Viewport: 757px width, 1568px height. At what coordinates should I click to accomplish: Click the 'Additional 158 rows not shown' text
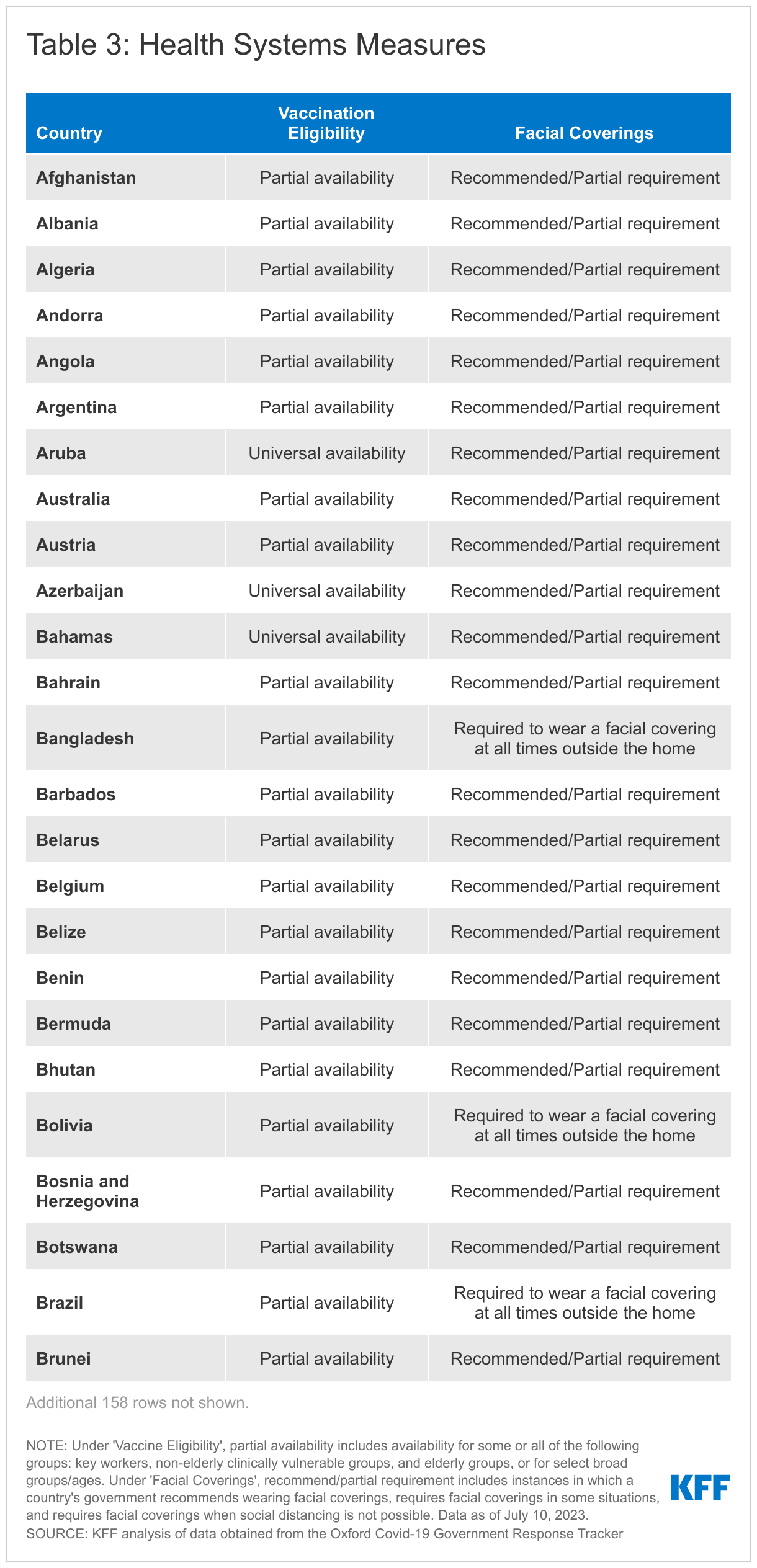point(137,1402)
